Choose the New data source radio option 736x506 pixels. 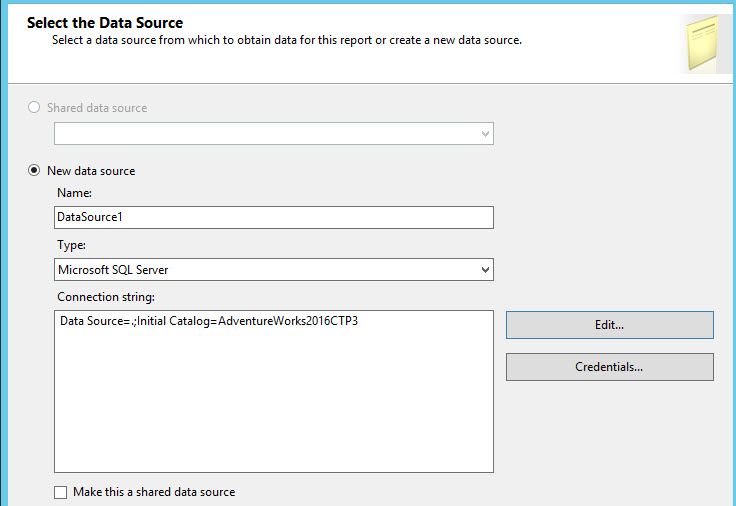coord(35,171)
